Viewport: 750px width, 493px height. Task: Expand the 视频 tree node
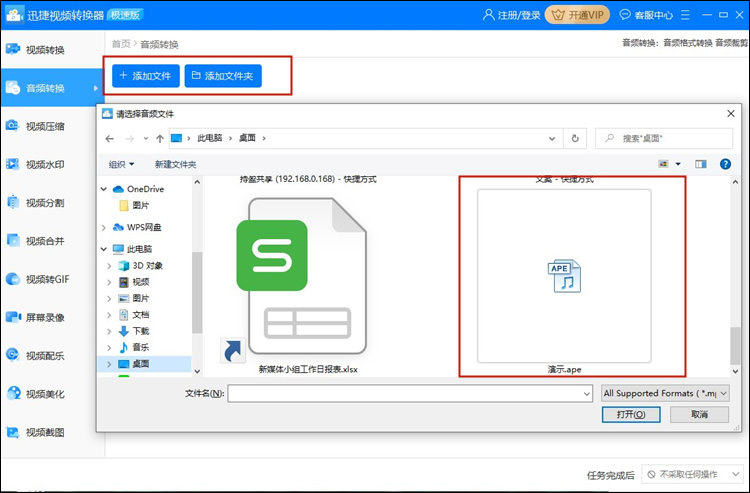(x=110, y=282)
